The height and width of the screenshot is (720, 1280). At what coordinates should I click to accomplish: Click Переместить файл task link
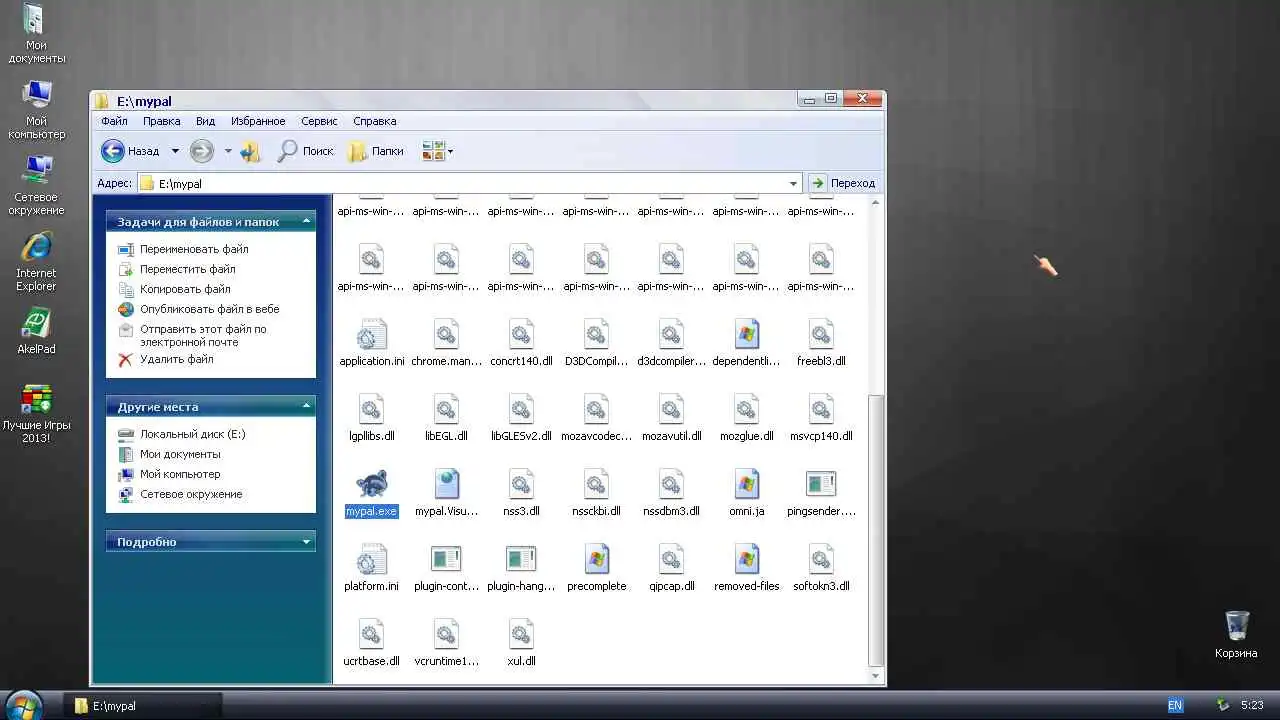[188, 269]
